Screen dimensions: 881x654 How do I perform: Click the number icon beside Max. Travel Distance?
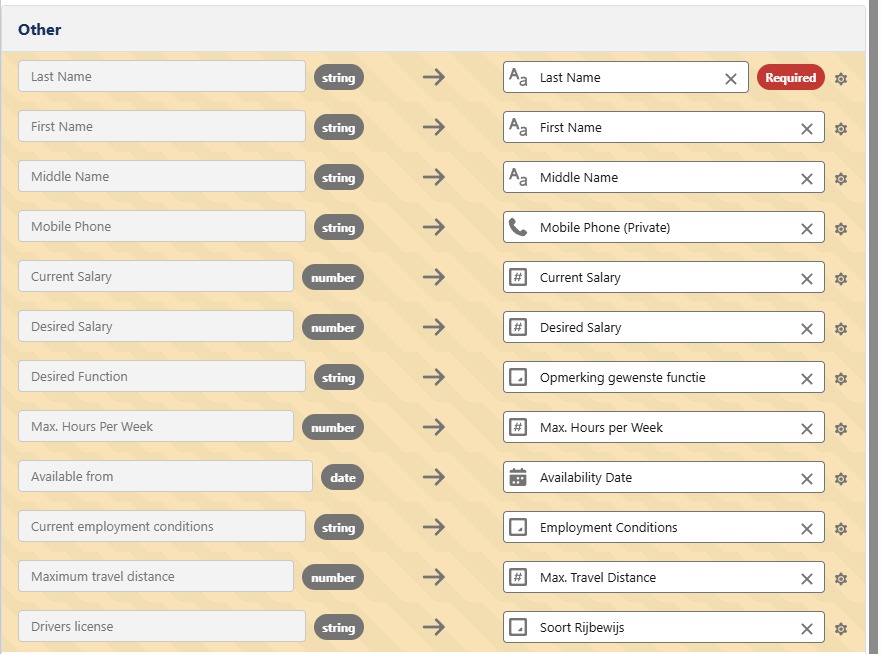520,577
